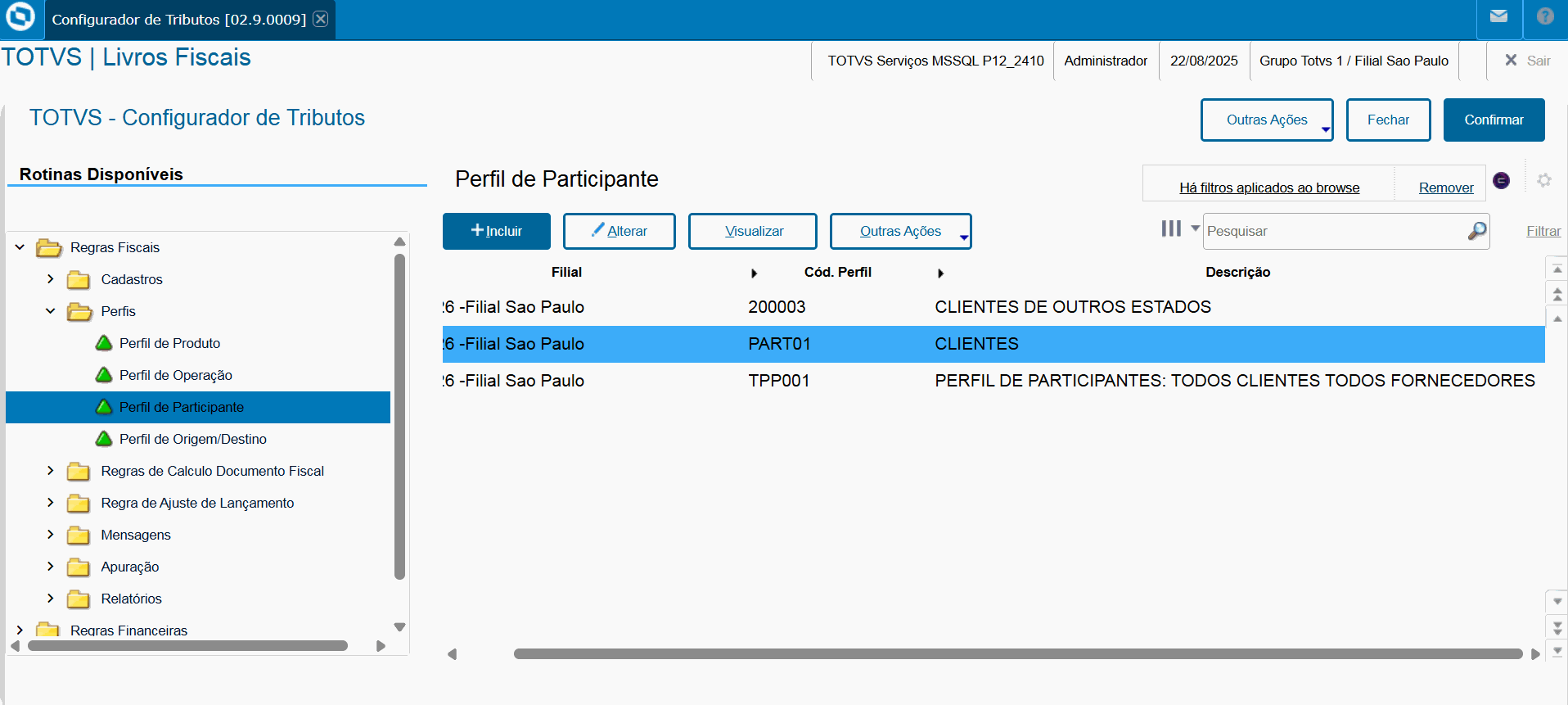Click the green triangle icon for Perfil de Produto
This screenshot has width=1568, height=705.
point(104,343)
